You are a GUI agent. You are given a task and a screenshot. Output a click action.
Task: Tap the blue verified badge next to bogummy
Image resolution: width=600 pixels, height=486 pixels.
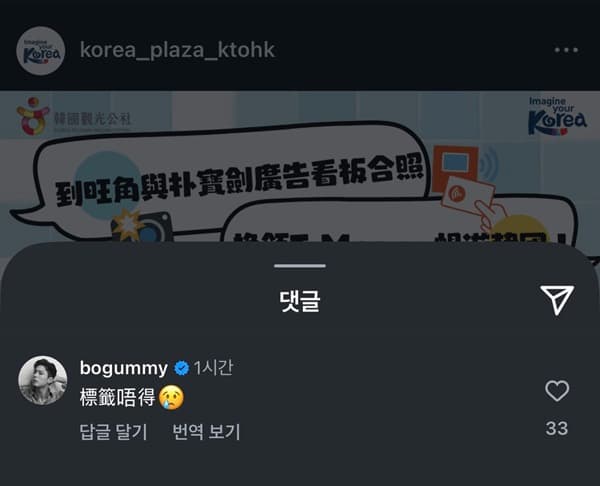(x=181, y=369)
